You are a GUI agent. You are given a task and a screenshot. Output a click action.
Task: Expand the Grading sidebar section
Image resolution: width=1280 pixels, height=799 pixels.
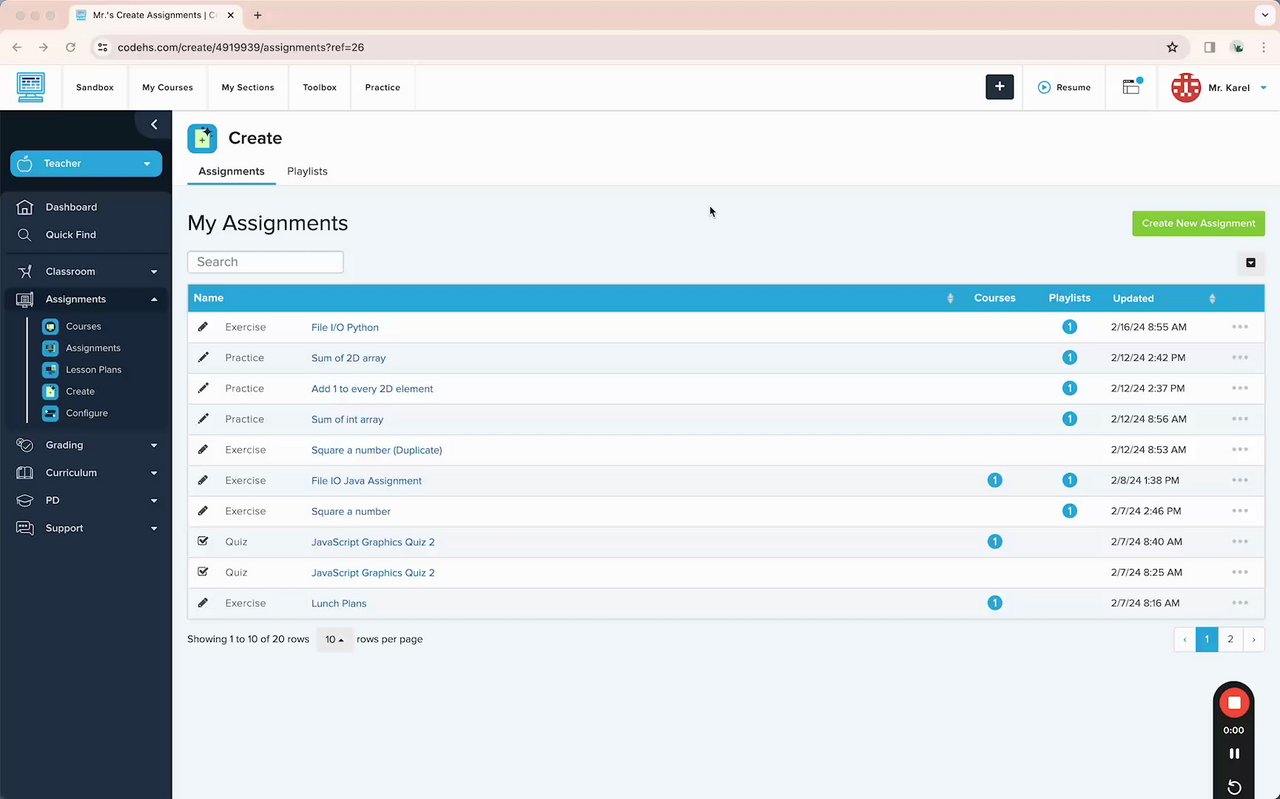pos(86,445)
